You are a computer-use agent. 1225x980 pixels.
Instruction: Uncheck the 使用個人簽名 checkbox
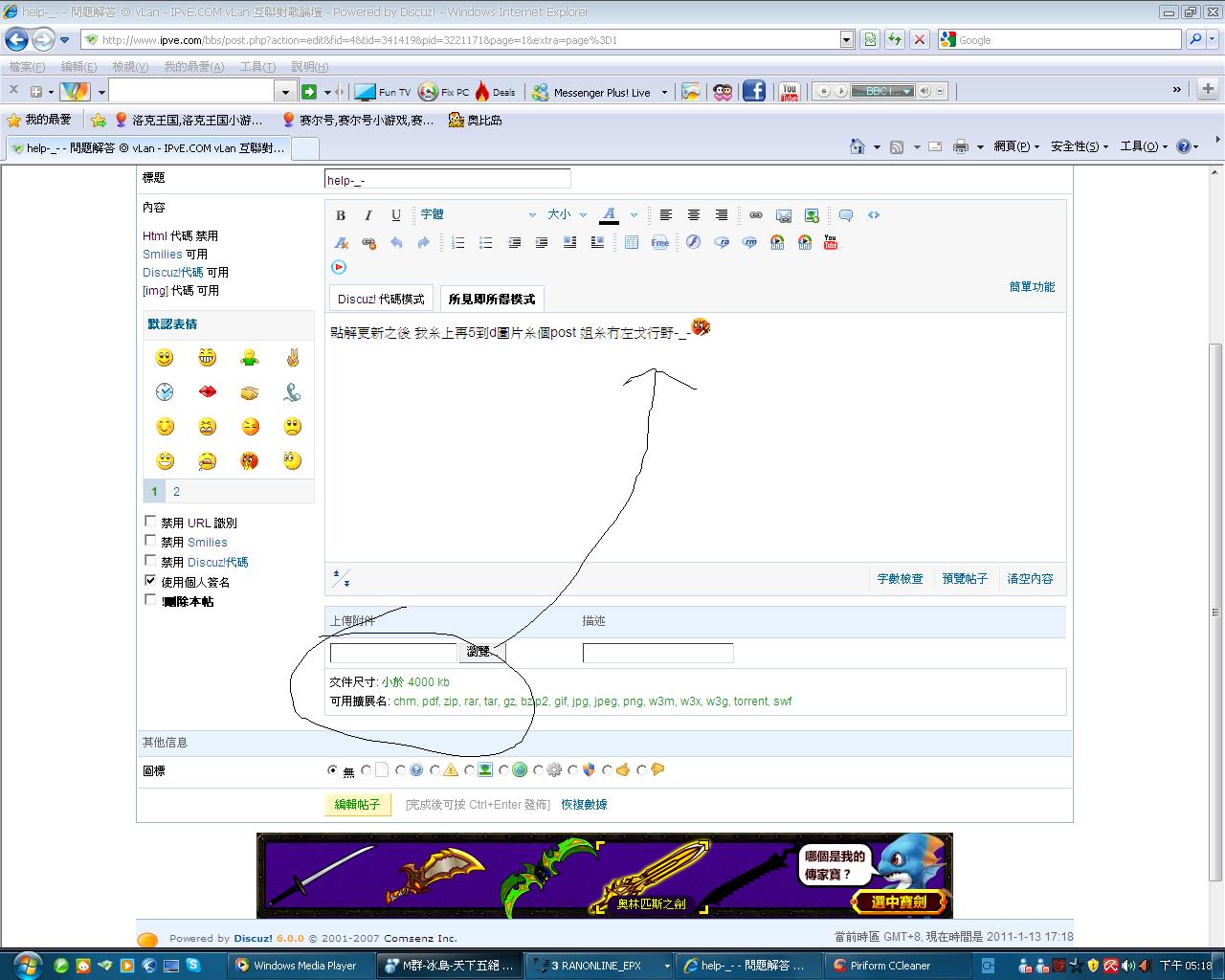[x=150, y=581]
